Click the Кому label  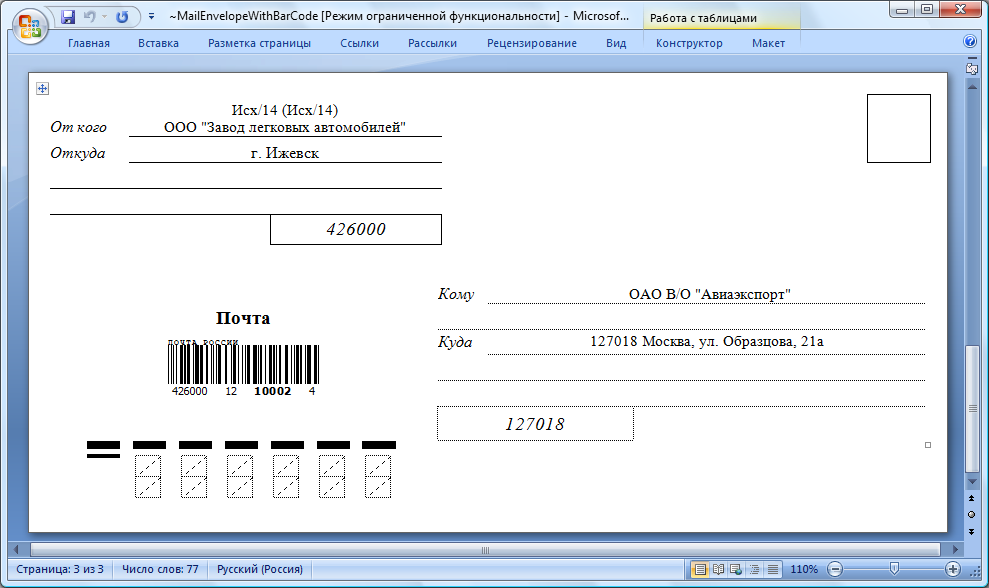pyautogui.click(x=455, y=294)
